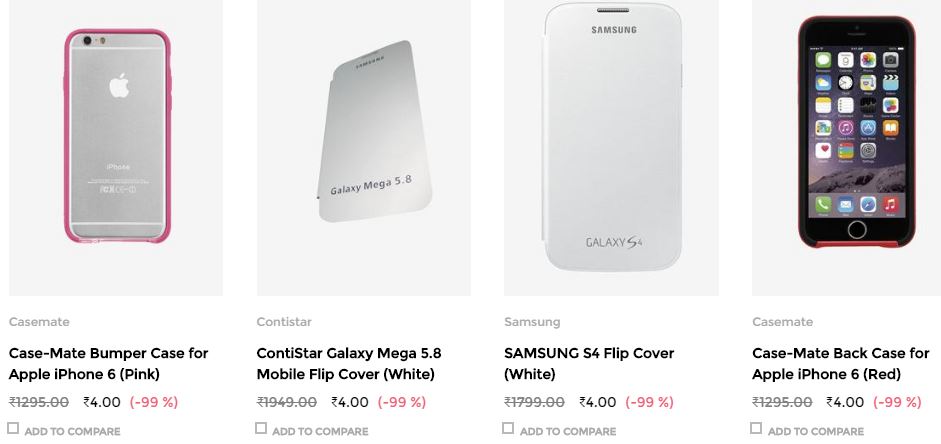941x444 pixels.
Task: Open SAMSUNG S4 Flip Cover (White) title
Action: pyautogui.click(x=589, y=364)
